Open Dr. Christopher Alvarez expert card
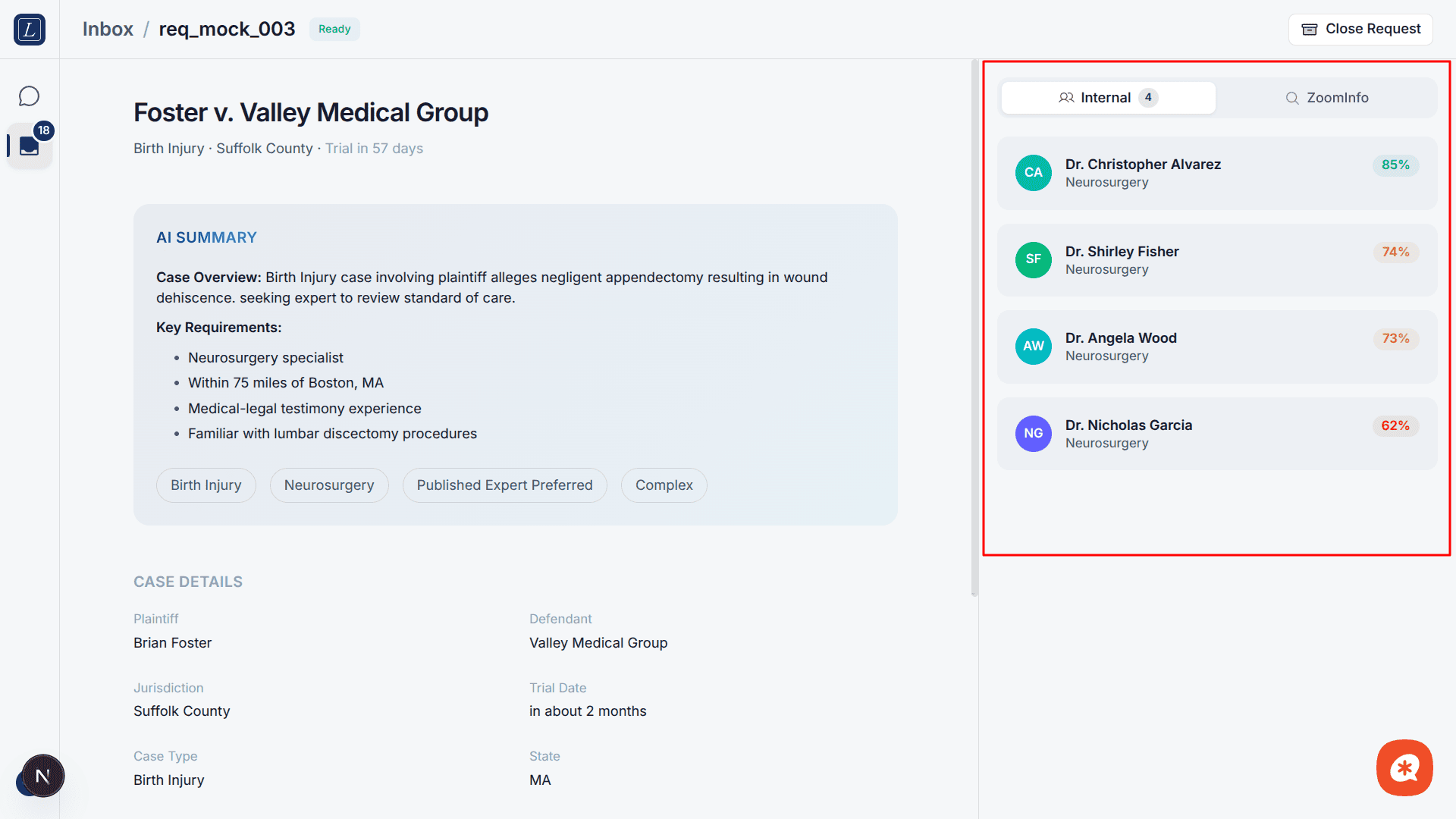 click(x=1216, y=173)
